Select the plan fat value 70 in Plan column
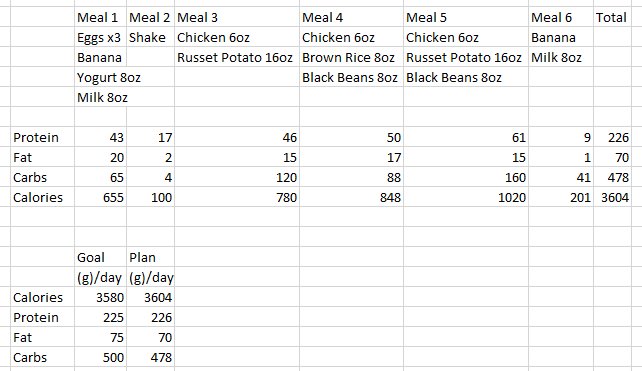 150,337
